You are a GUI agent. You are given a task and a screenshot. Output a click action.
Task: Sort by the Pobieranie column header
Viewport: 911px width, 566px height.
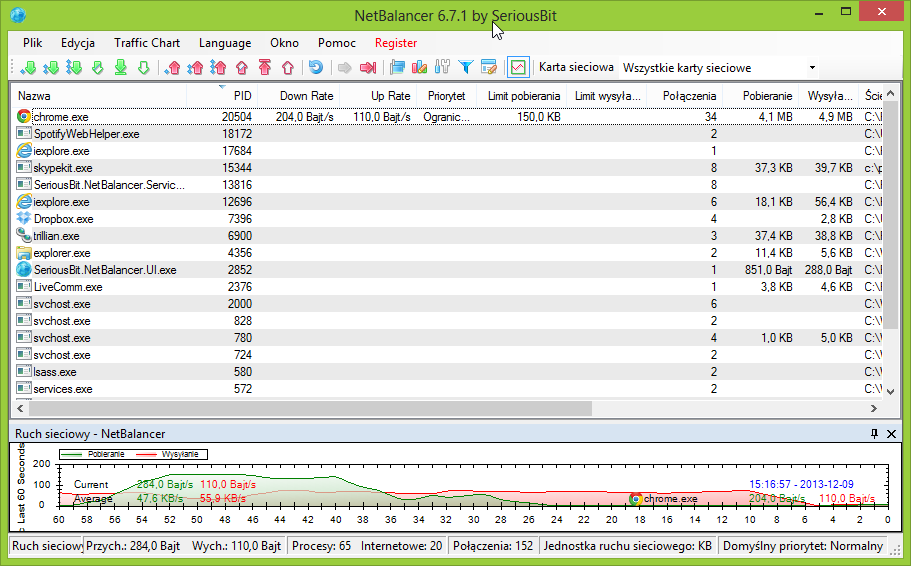coord(761,96)
